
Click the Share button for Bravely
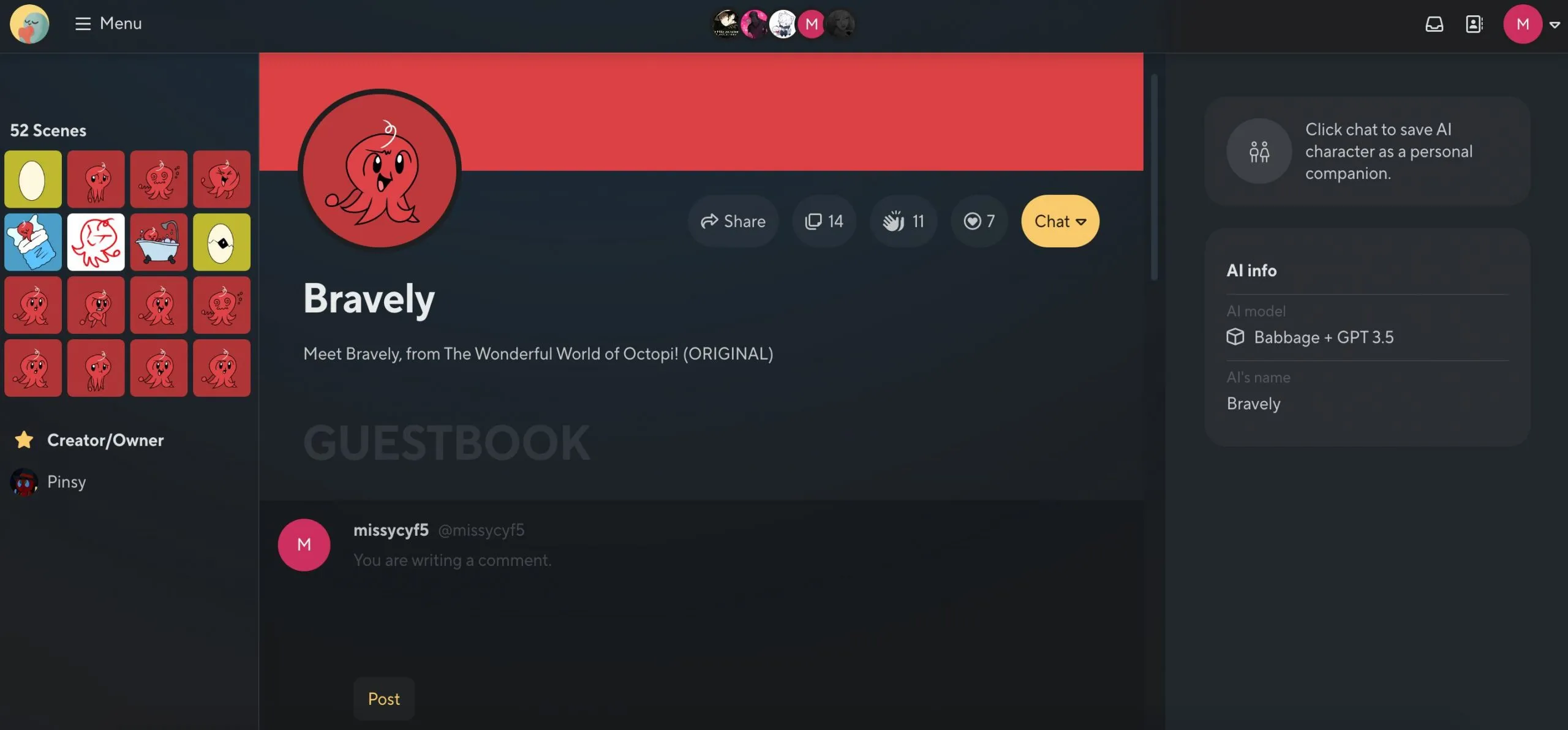[x=732, y=220]
